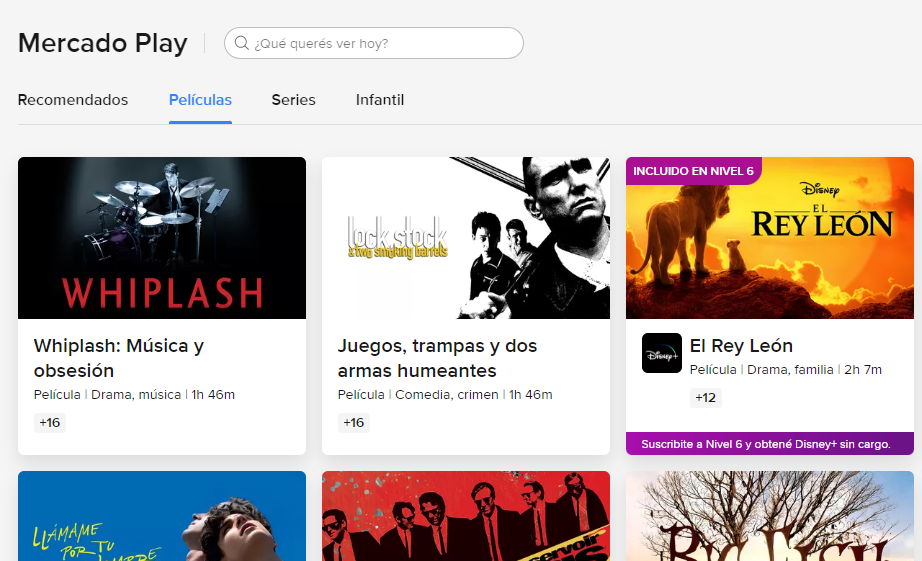This screenshot has height=561, width=922.
Task: Click 'Suscribite a Nivel 6' Disney+ banner
Action: point(770,443)
